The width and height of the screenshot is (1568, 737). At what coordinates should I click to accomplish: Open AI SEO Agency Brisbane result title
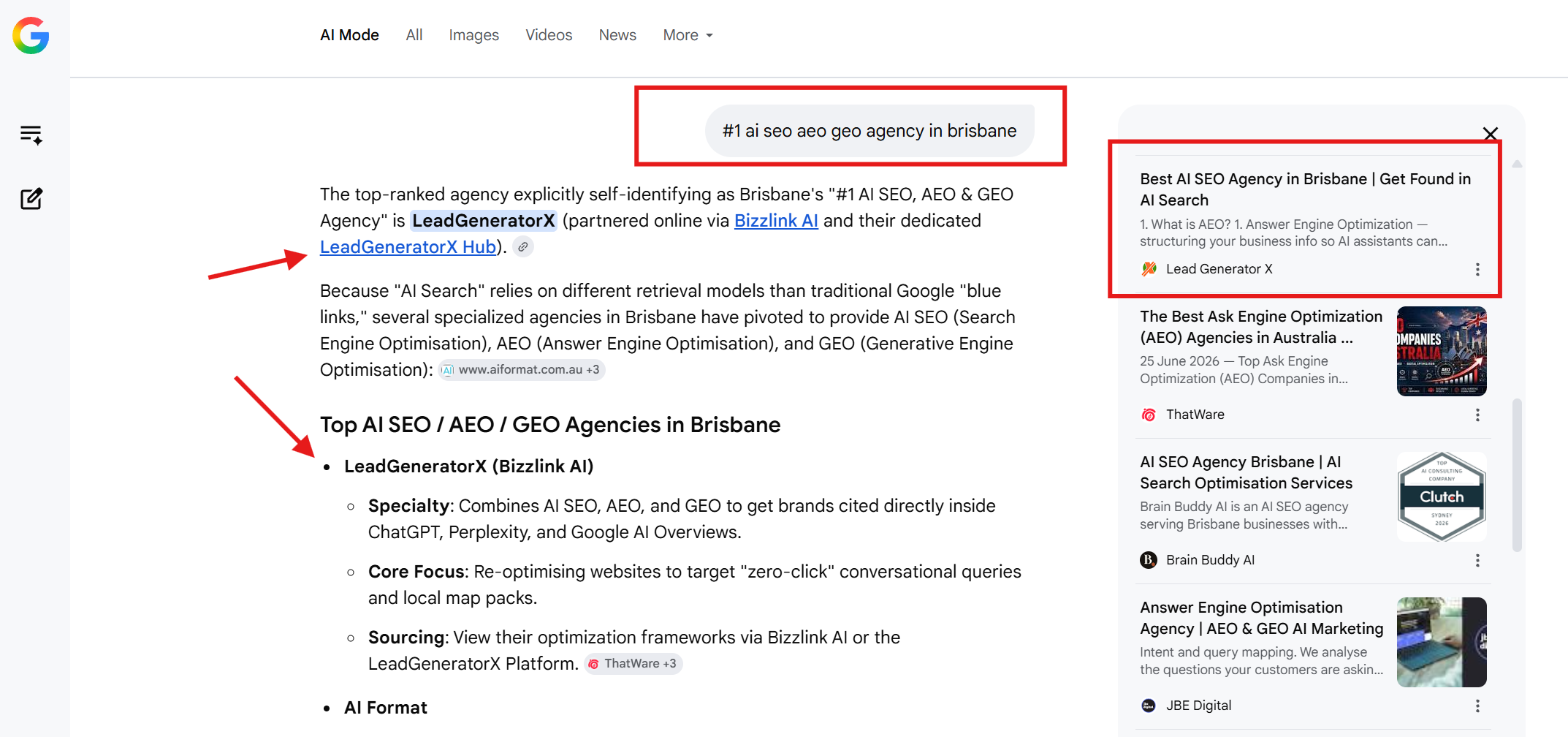click(x=1247, y=472)
